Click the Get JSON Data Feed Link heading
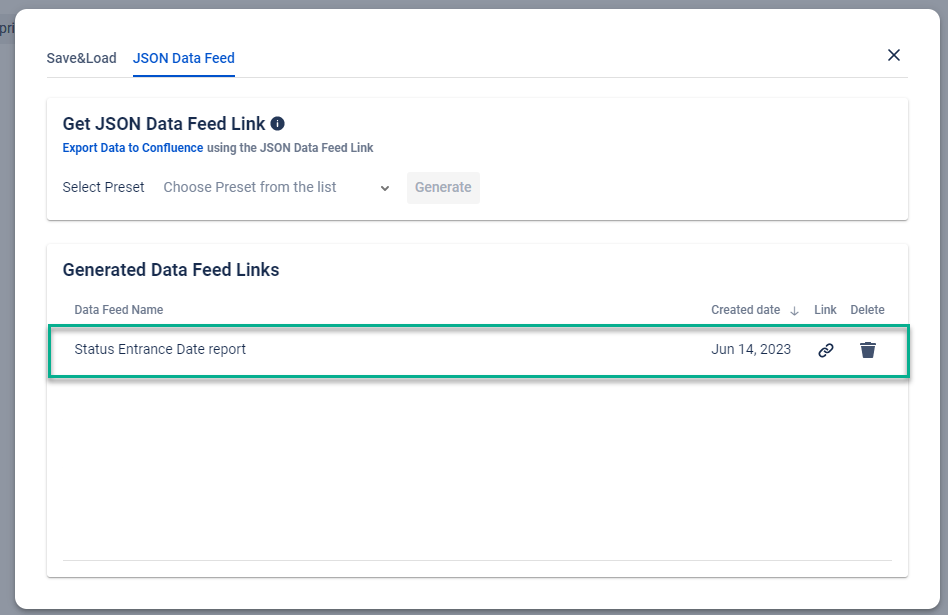The width and height of the screenshot is (948, 615). (x=164, y=124)
